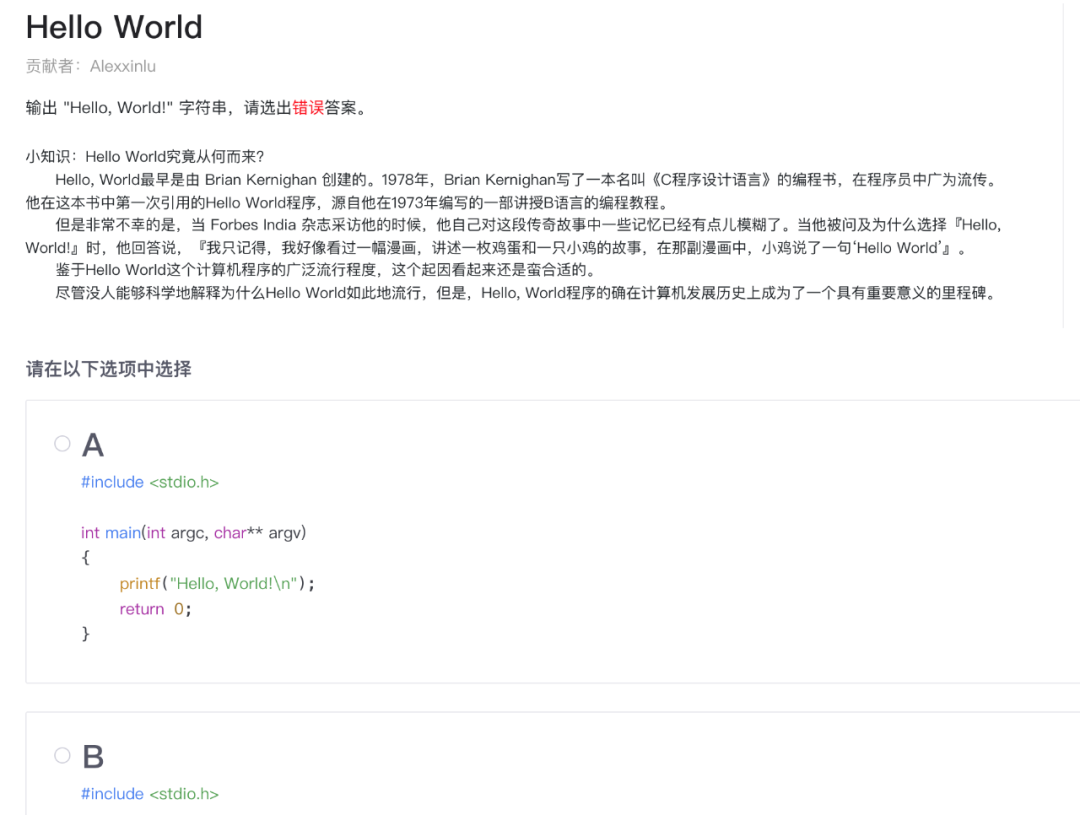
Task: Click the red 错误 keyword in the question
Action: [308, 108]
